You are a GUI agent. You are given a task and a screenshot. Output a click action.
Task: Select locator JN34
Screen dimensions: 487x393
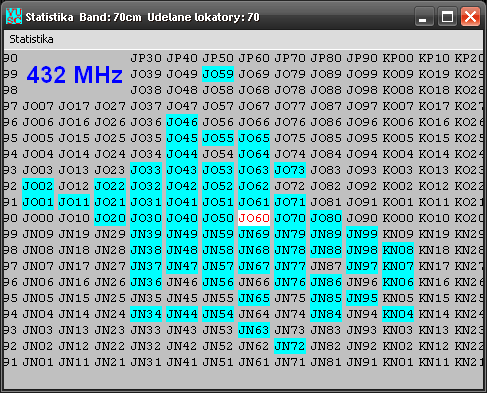coord(146,314)
